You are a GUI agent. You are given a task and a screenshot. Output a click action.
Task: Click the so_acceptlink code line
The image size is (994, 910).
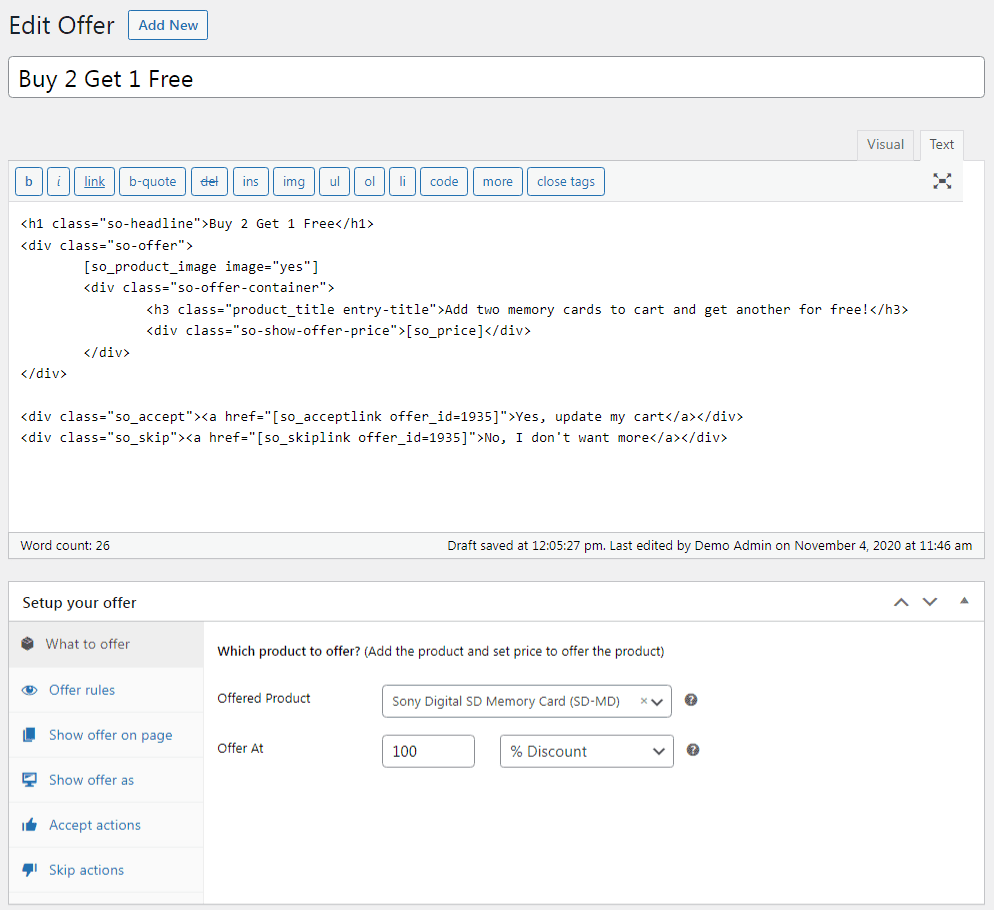(x=382, y=417)
